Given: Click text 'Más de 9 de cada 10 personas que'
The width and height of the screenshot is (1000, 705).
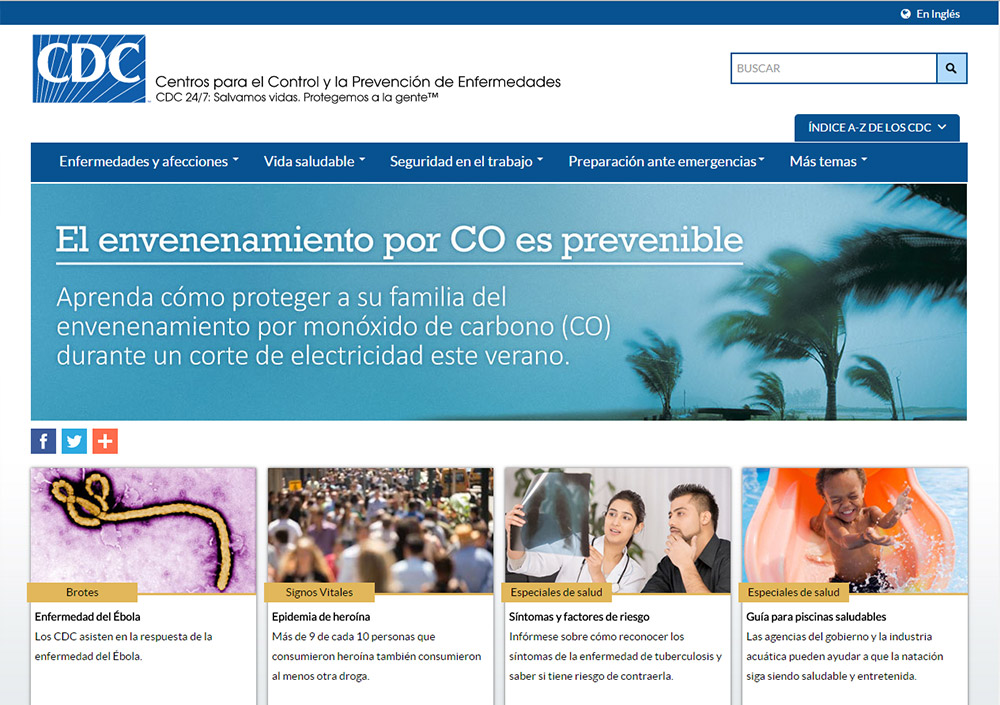Looking at the screenshot, I should pos(353,637).
